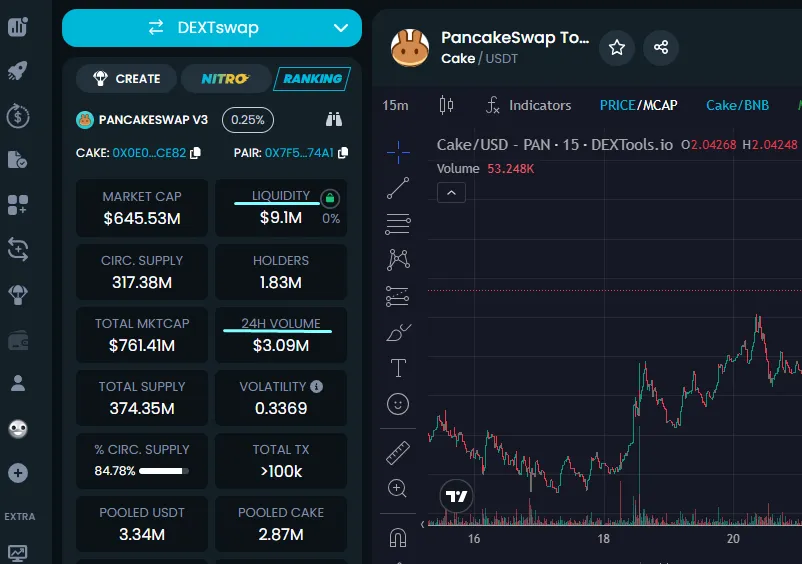
Task: Toggle the magnet snap mode
Action: point(398,537)
